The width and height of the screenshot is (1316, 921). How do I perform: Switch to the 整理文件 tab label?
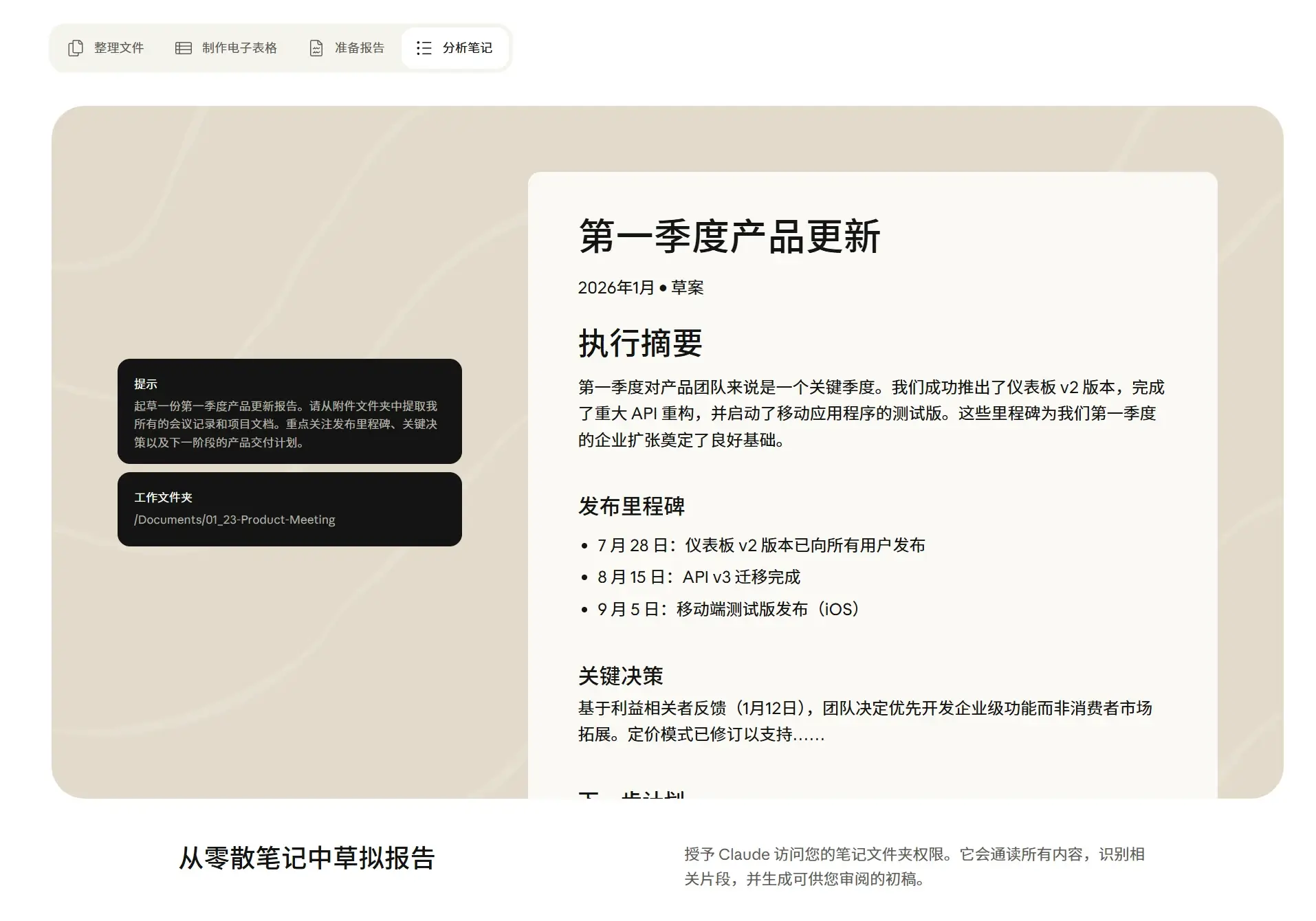[119, 47]
